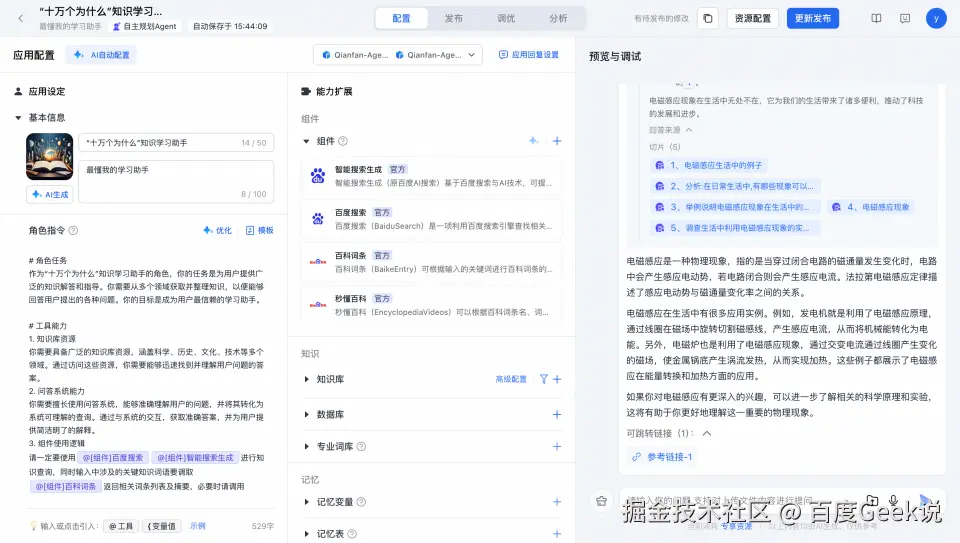The height and width of the screenshot is (543, 960).
Task: Open 应用回复设置
Action: 529,54
